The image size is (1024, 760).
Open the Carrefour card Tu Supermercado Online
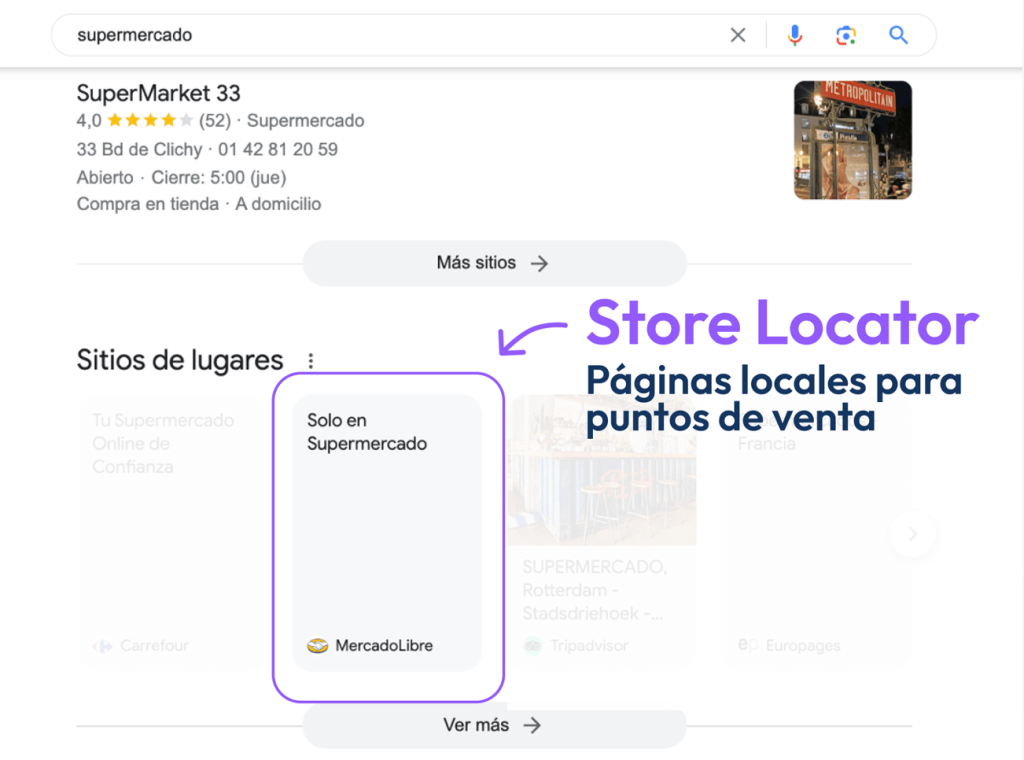[x=170, y=532]
